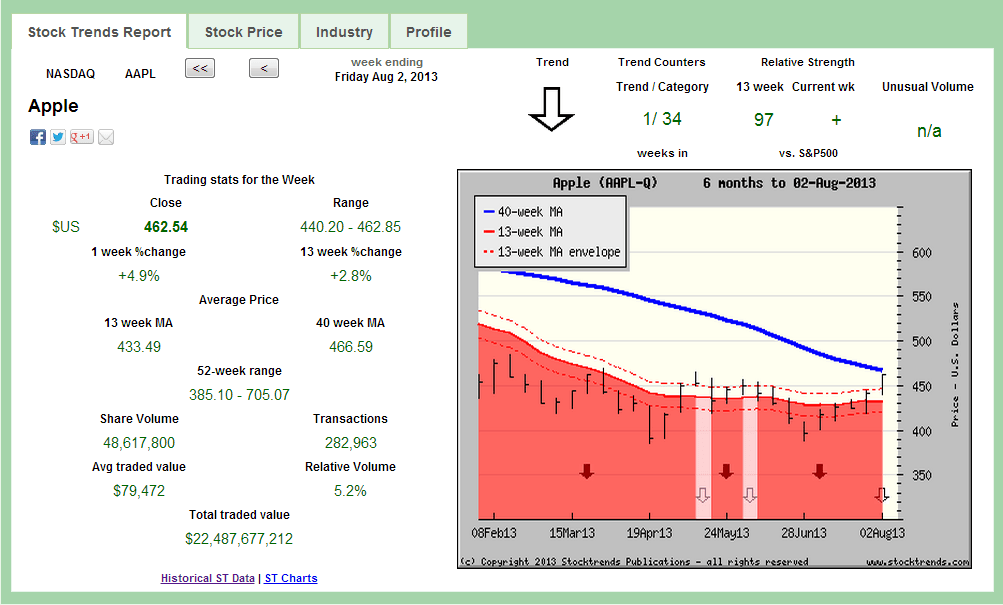Select the weekly range 440.20 - 462.85

click(x=351, y=227)
